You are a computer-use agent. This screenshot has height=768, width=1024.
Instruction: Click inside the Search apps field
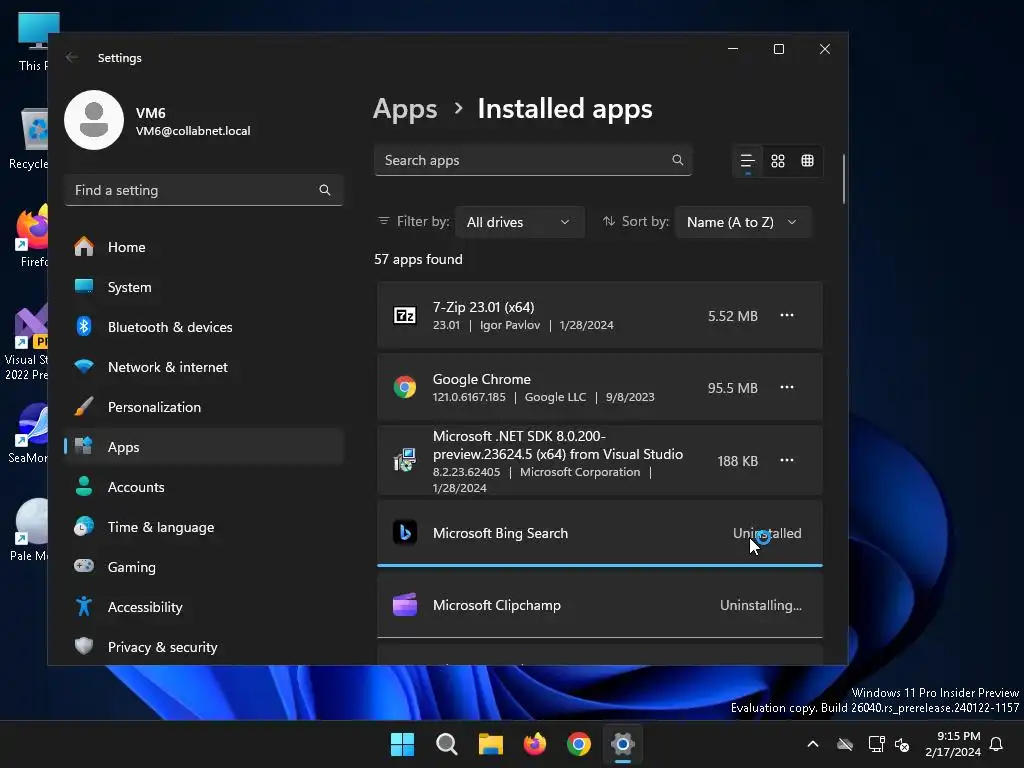533,160
